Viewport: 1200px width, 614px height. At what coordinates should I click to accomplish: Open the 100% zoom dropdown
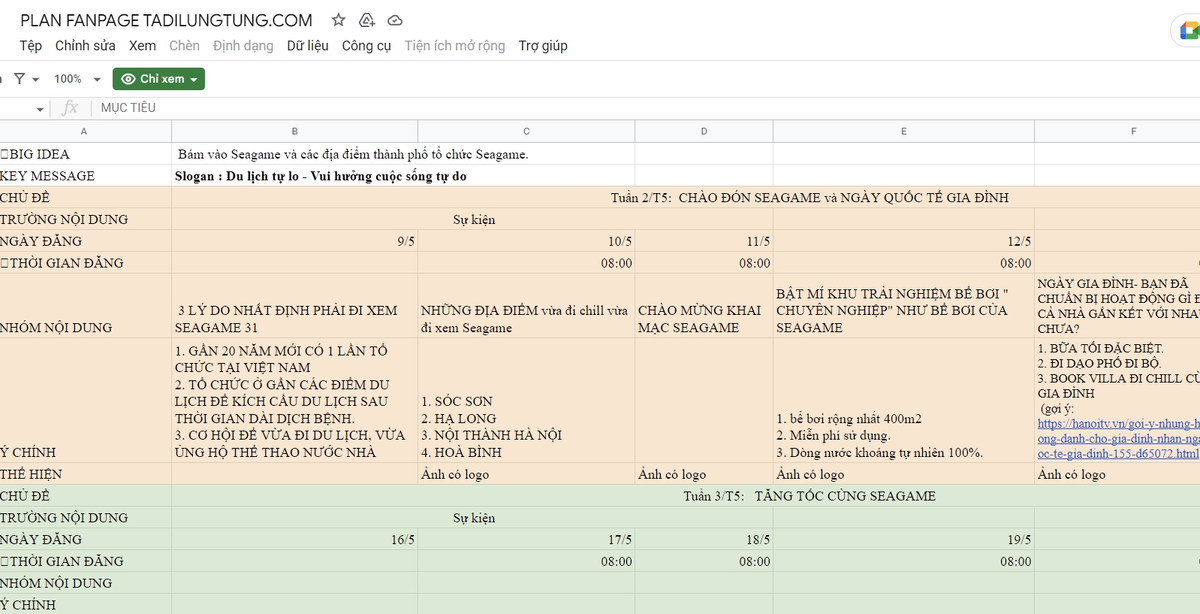tap(78, 78)
